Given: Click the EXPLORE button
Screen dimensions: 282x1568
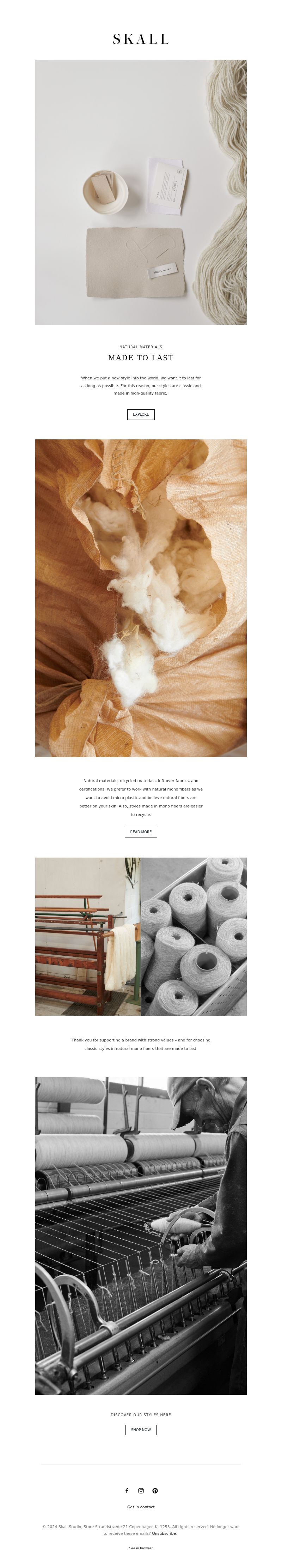Looking at the screenshot, I should [x=141, y=415].
